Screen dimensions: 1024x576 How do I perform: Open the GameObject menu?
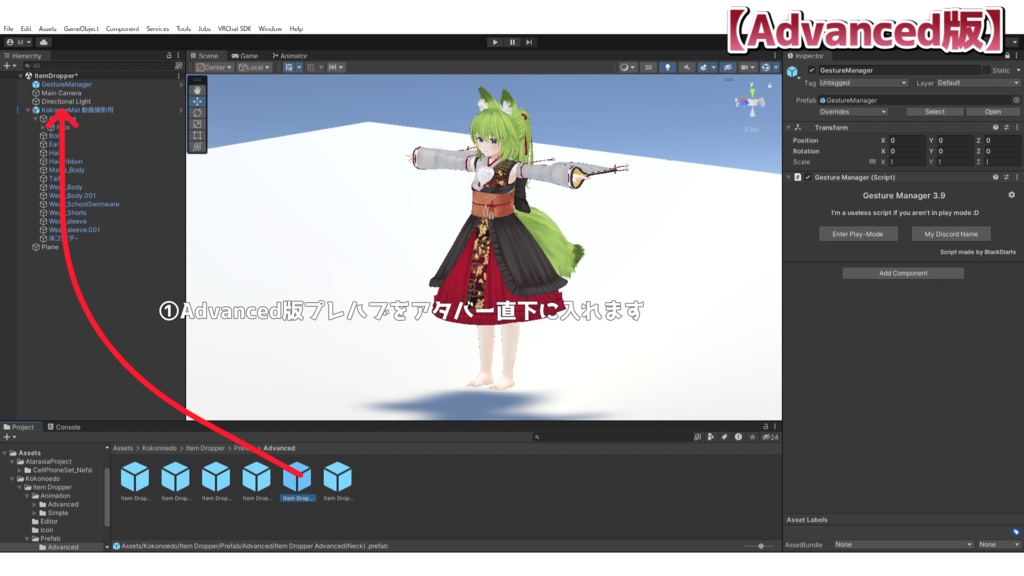click(81, 29)
